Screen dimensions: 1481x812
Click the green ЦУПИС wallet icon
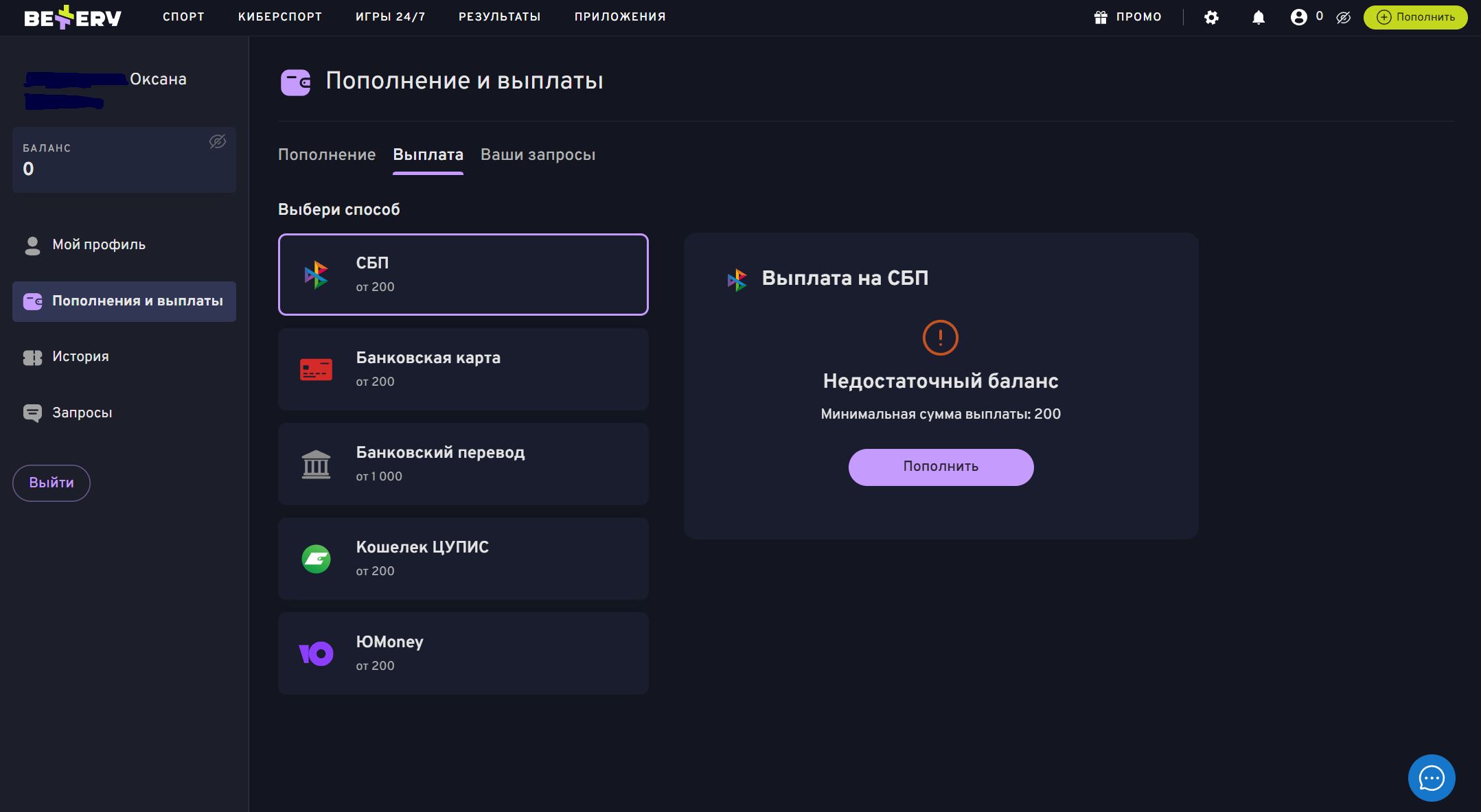316,559
